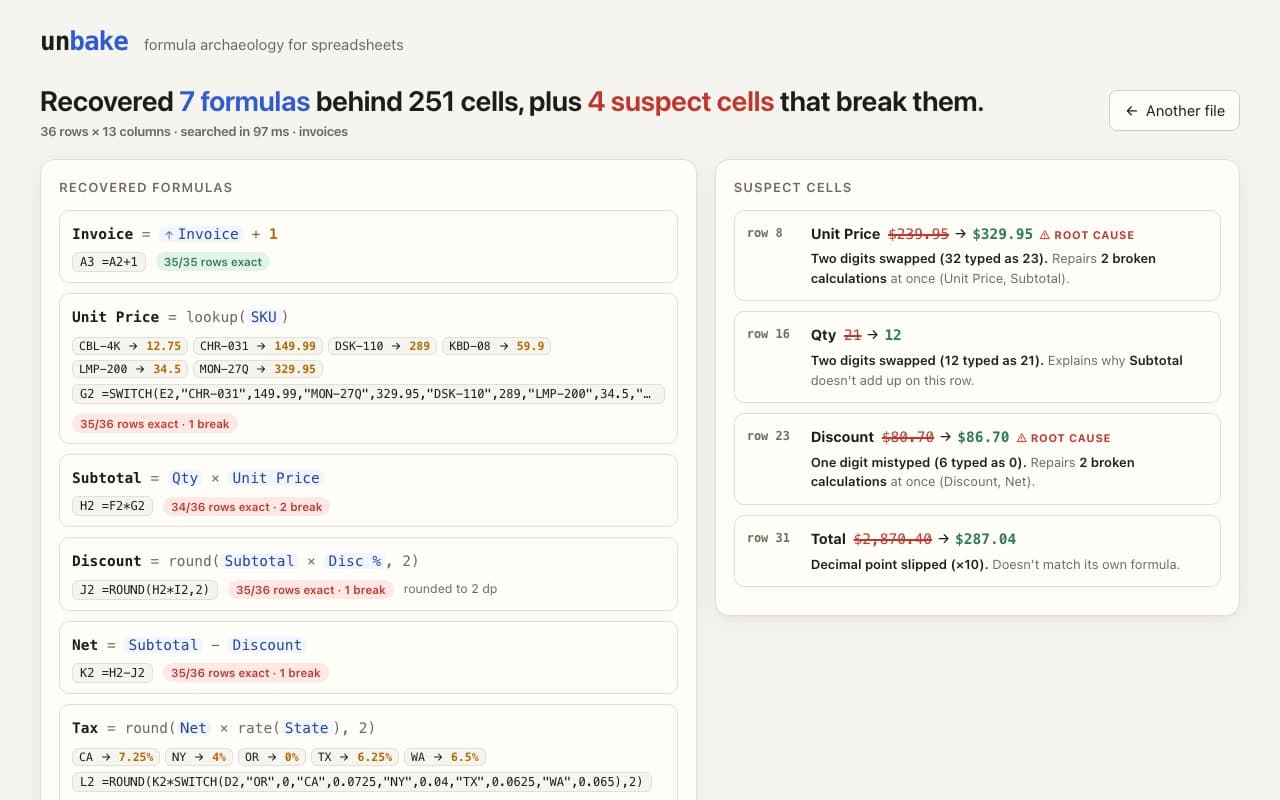Click the '35/35 rows exact' badge
Image resolution: width=1280 pixels, height=800 pixels.
pyautogui.click(x=212, y=262)
